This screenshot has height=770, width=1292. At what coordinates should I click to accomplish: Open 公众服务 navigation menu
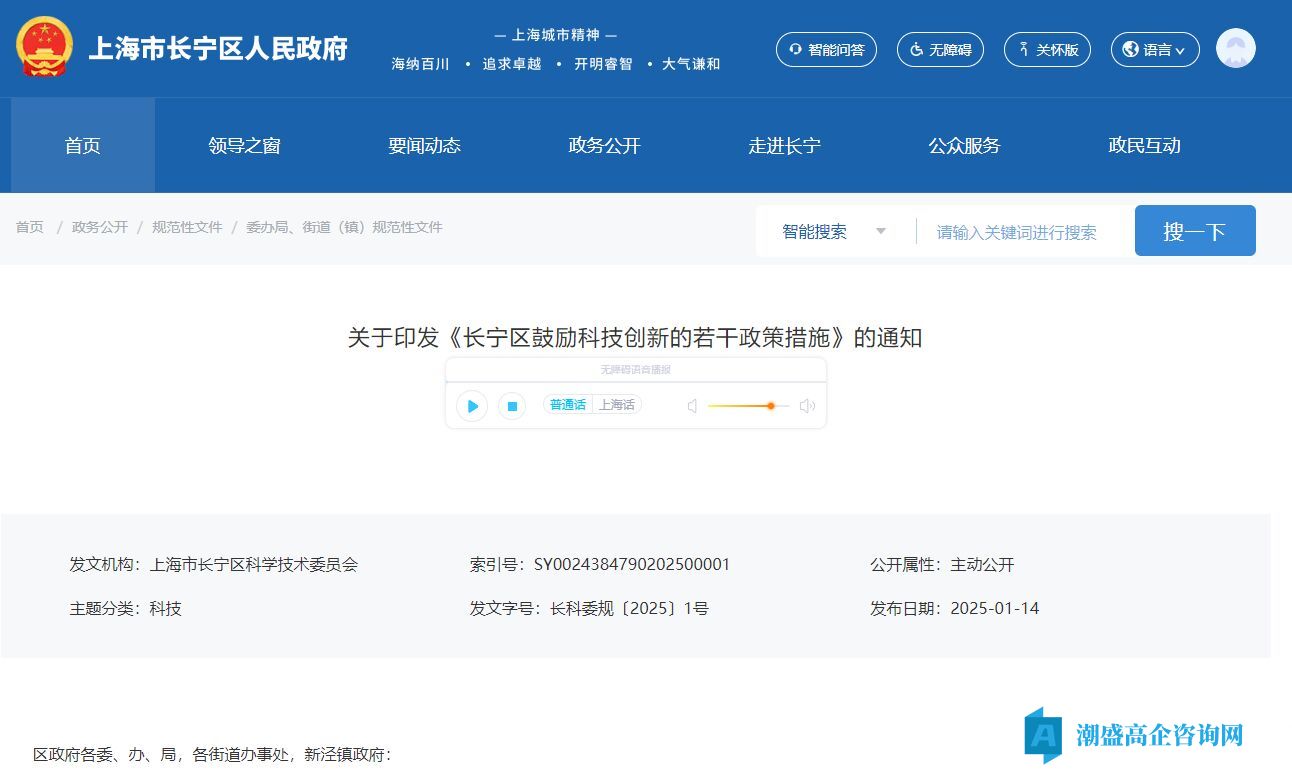[964, 146]
